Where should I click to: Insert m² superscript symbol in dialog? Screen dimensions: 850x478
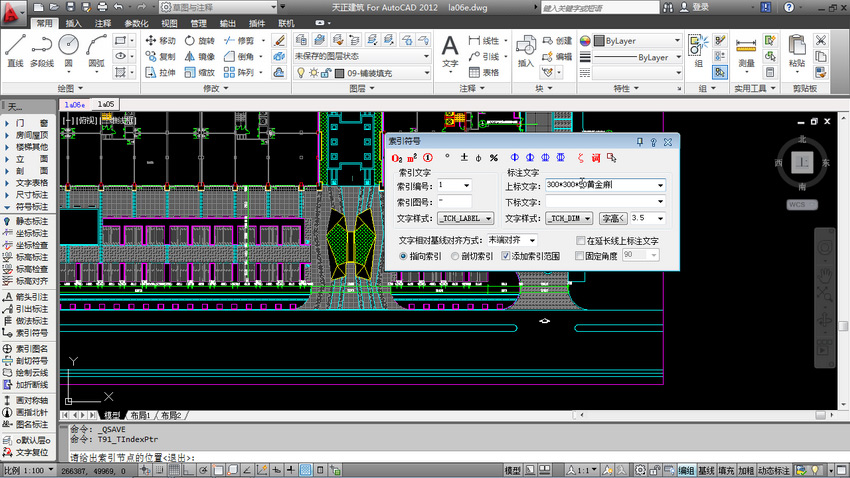pos(412,158)
